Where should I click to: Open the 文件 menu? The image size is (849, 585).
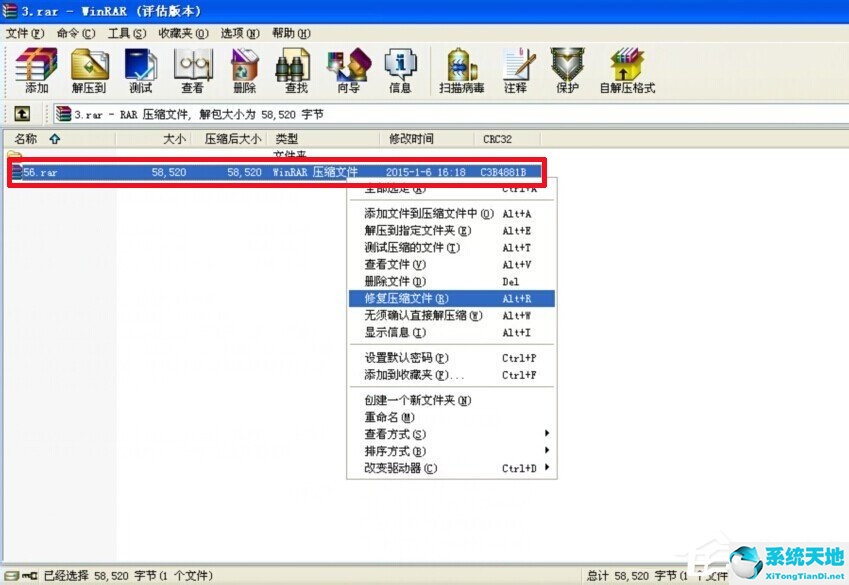[x=24, y=32]
